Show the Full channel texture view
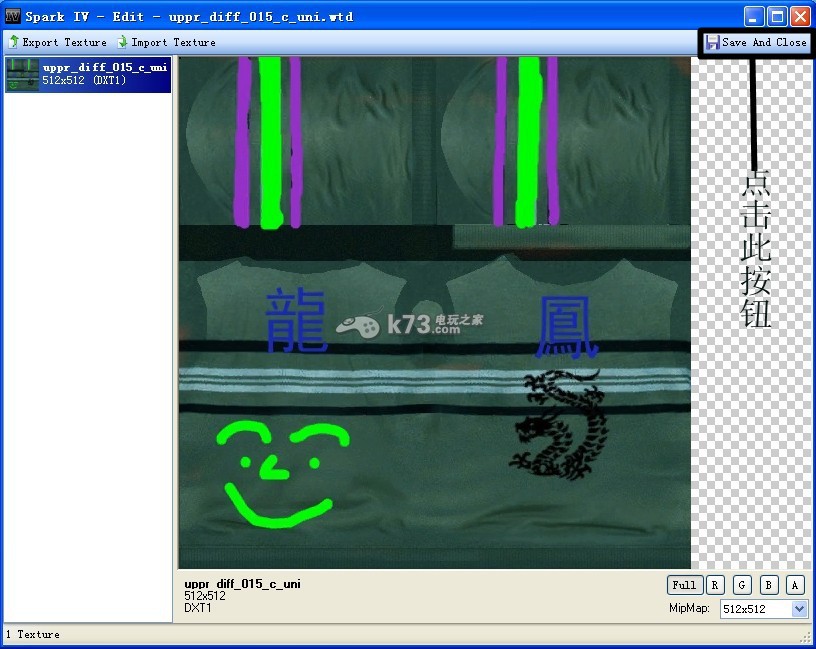Screen dimensions: 816x649 (x=684, y=585)
